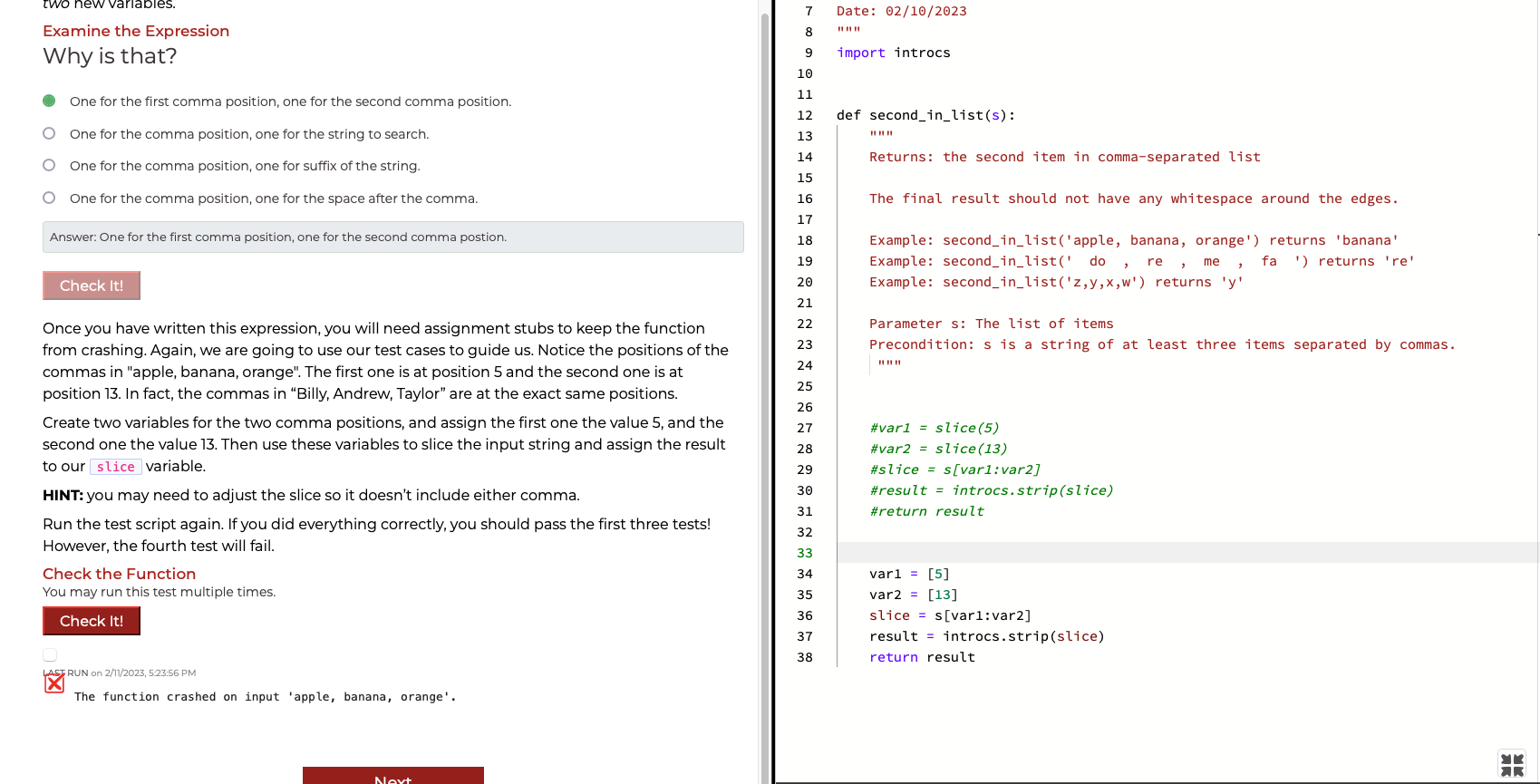Click 'You may run this test multiple times.'
1540x784 pixels.
click(x=159, y=592)
